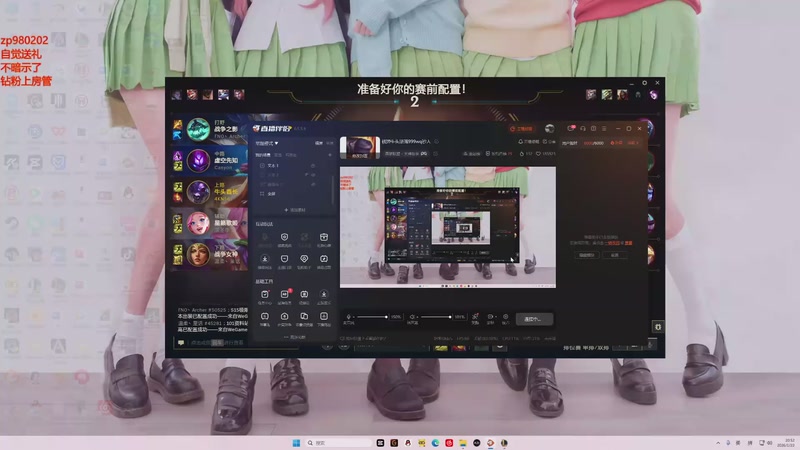
Task: Click the stream cover thumbnail
Action: pyautogui.click(x=360, y=147)
